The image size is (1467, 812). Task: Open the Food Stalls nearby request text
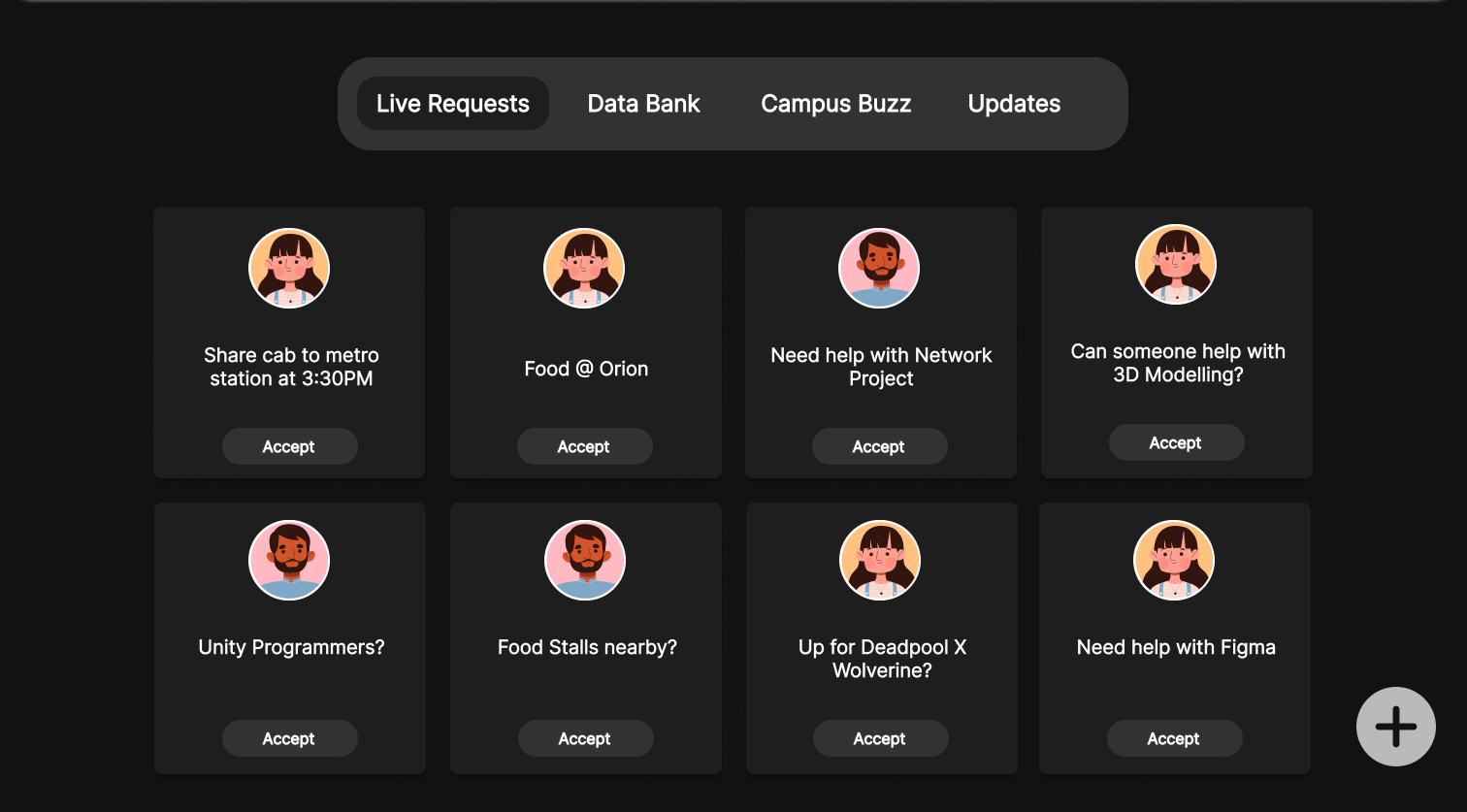click(587, 647)
